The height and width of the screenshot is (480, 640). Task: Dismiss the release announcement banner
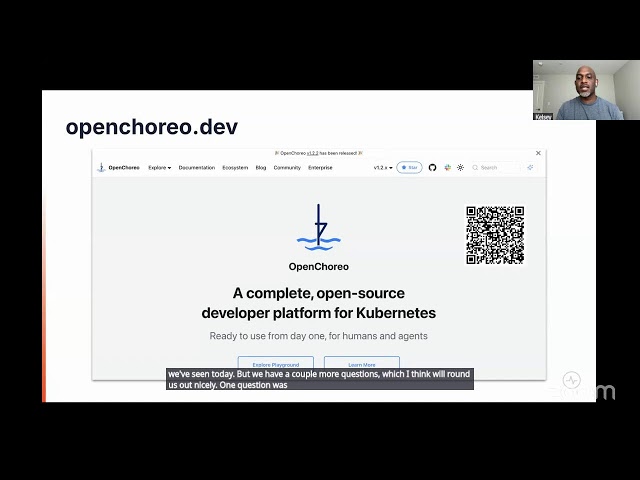click(538, 153)
